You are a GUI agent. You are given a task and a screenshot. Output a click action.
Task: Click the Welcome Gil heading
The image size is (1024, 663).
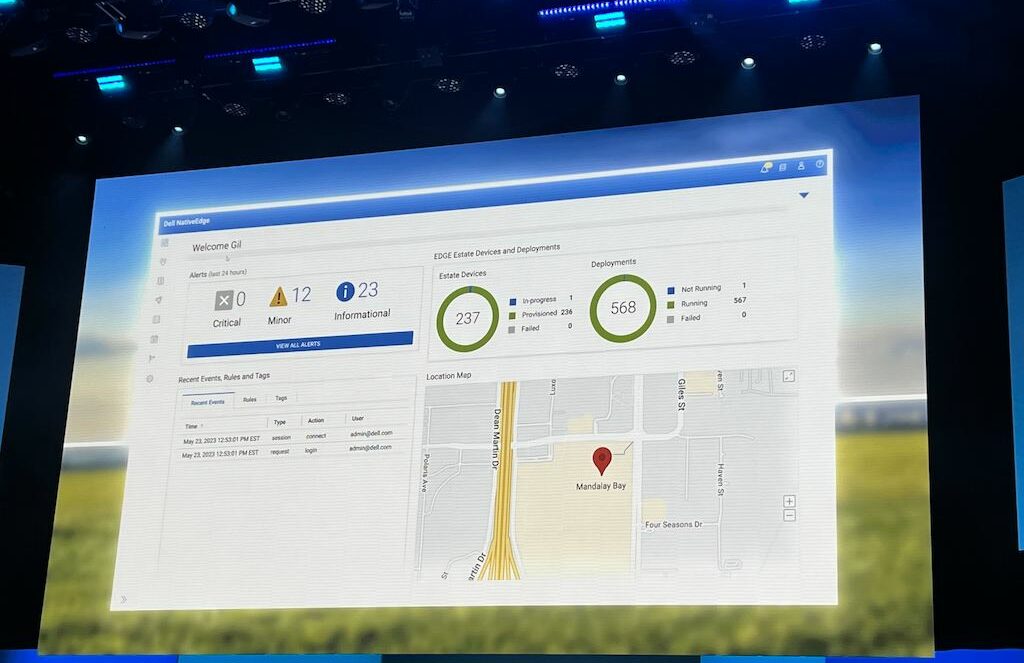(x=217, y=246)
